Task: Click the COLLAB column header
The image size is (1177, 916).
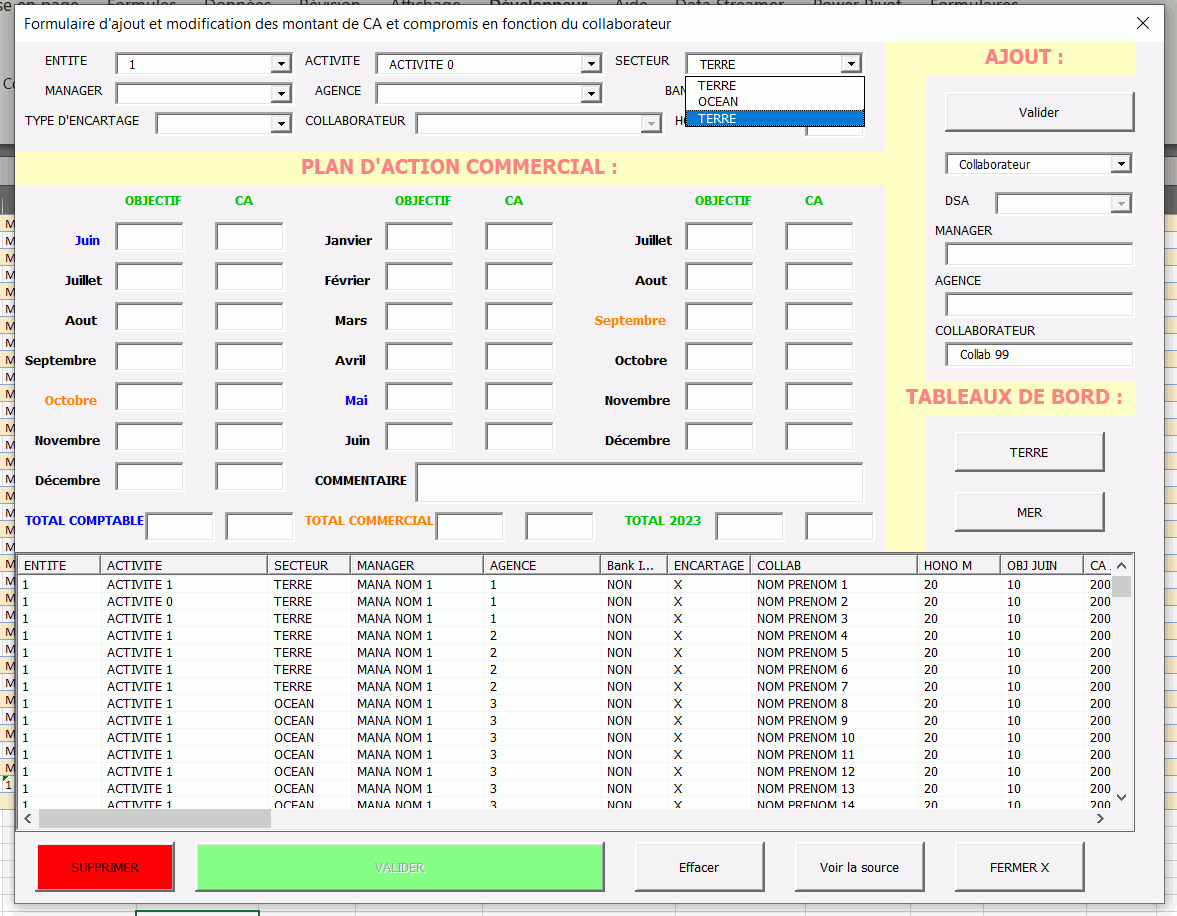Action: click(x=833, y=566)
